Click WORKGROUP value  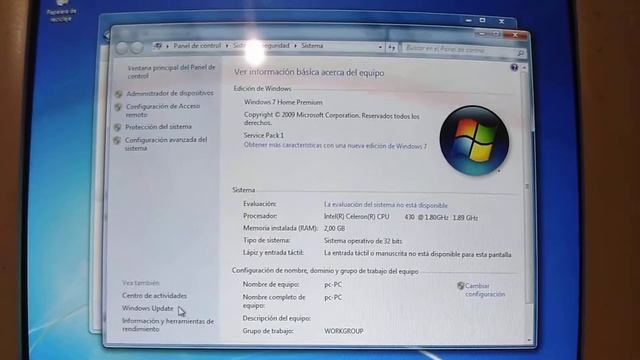344,331
